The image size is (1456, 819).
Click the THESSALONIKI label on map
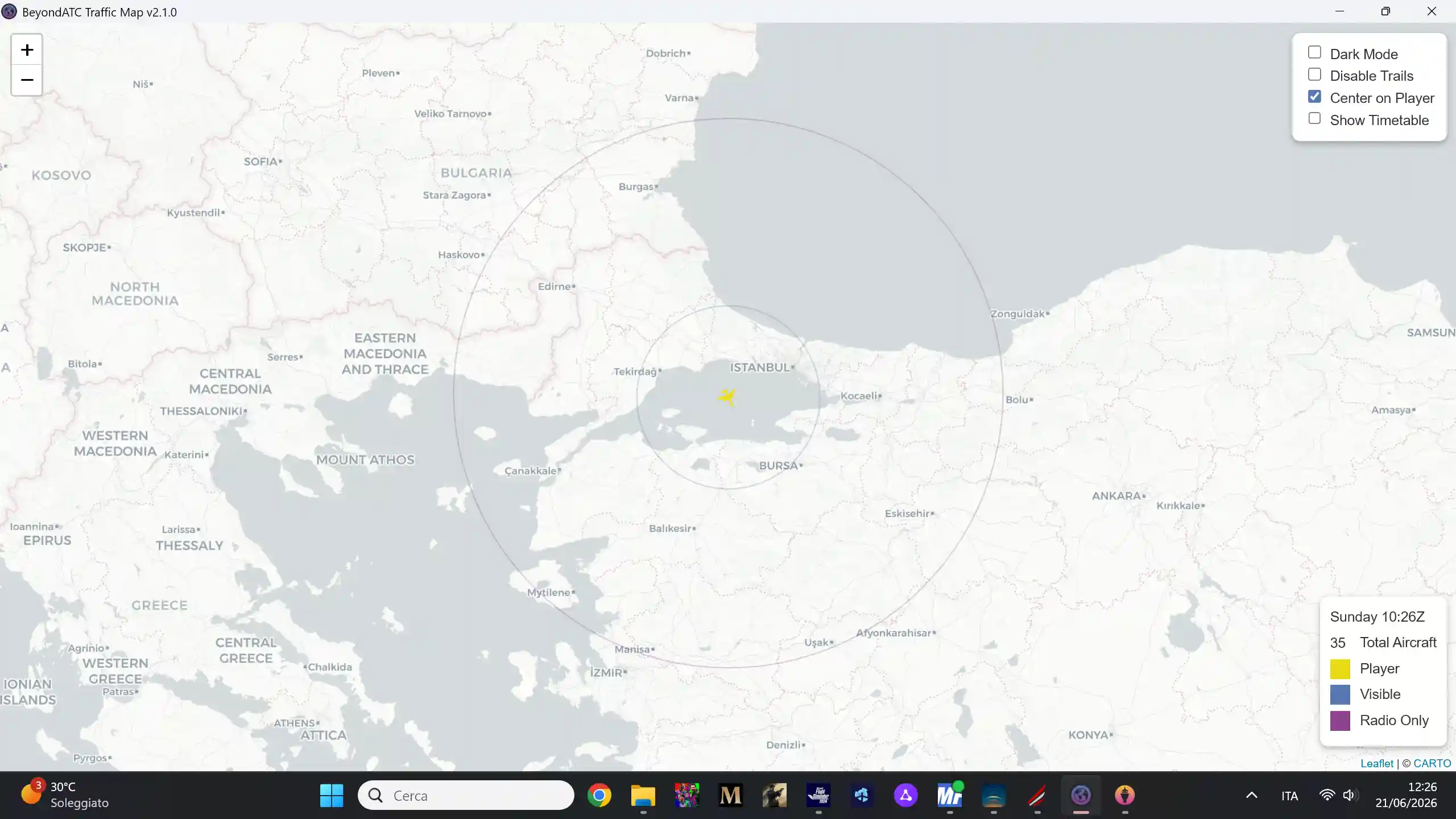(201, 411)
